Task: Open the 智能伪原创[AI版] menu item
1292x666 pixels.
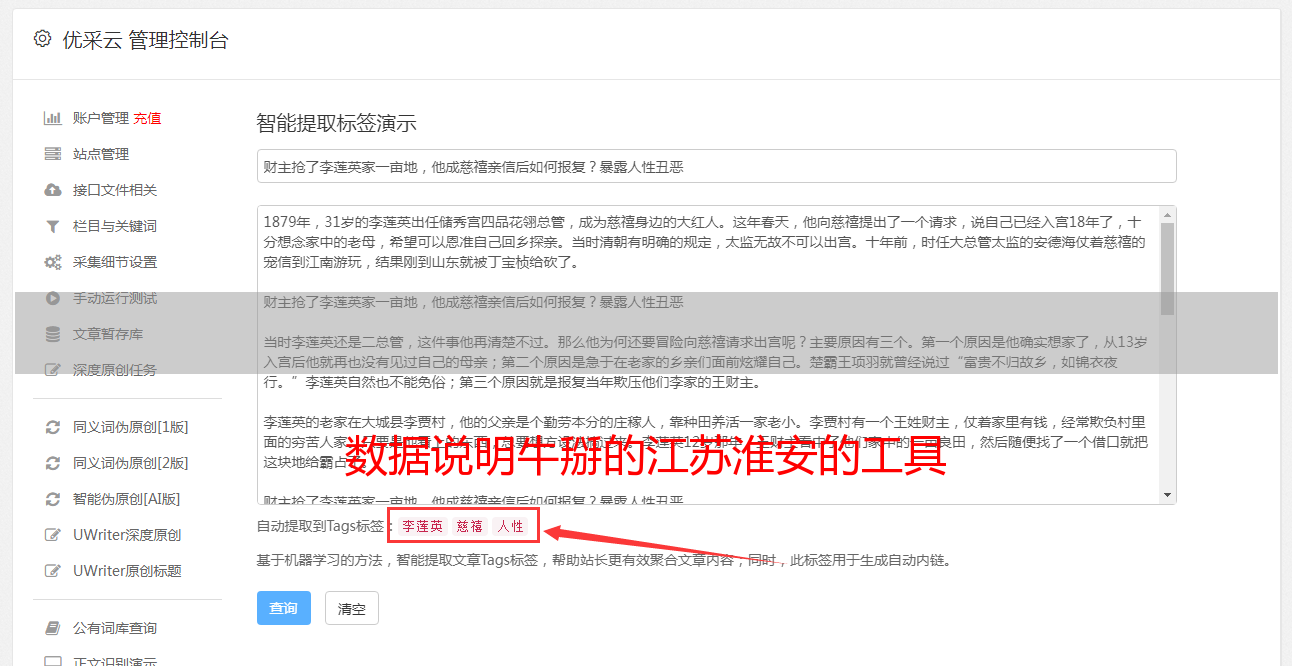Action: click(x=127, y=499)
